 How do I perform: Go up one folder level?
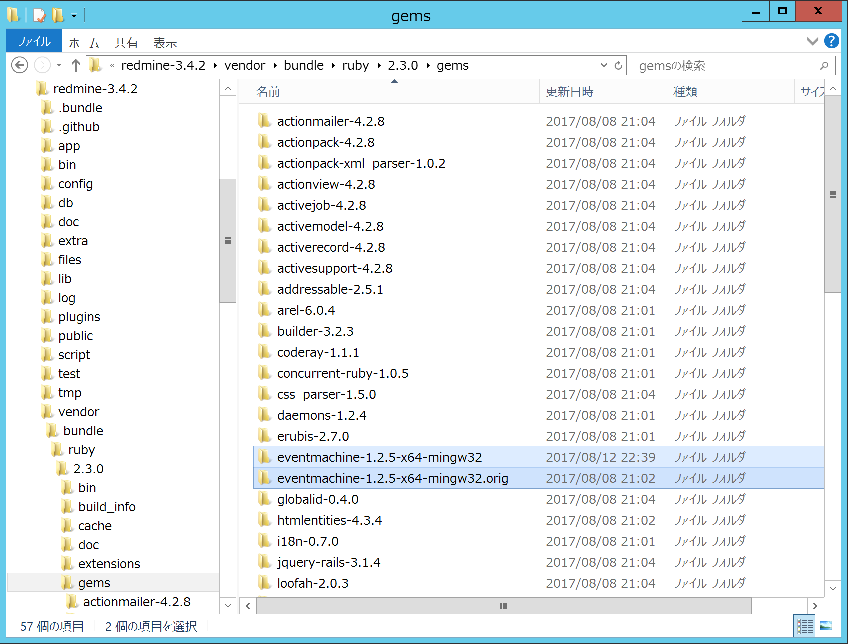coord(76,65)
